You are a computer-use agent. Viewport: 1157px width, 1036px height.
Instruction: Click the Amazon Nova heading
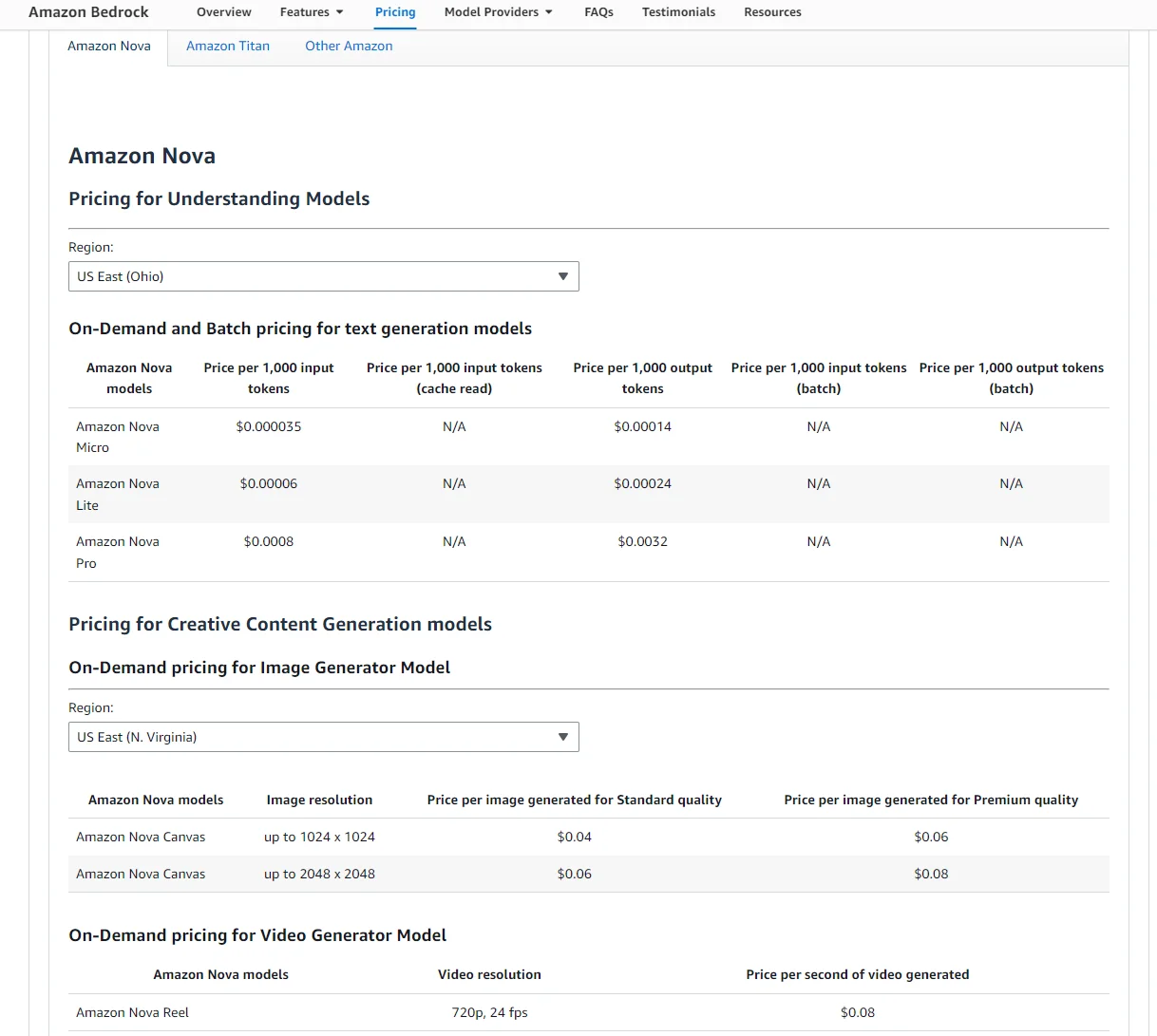point(142,156)
